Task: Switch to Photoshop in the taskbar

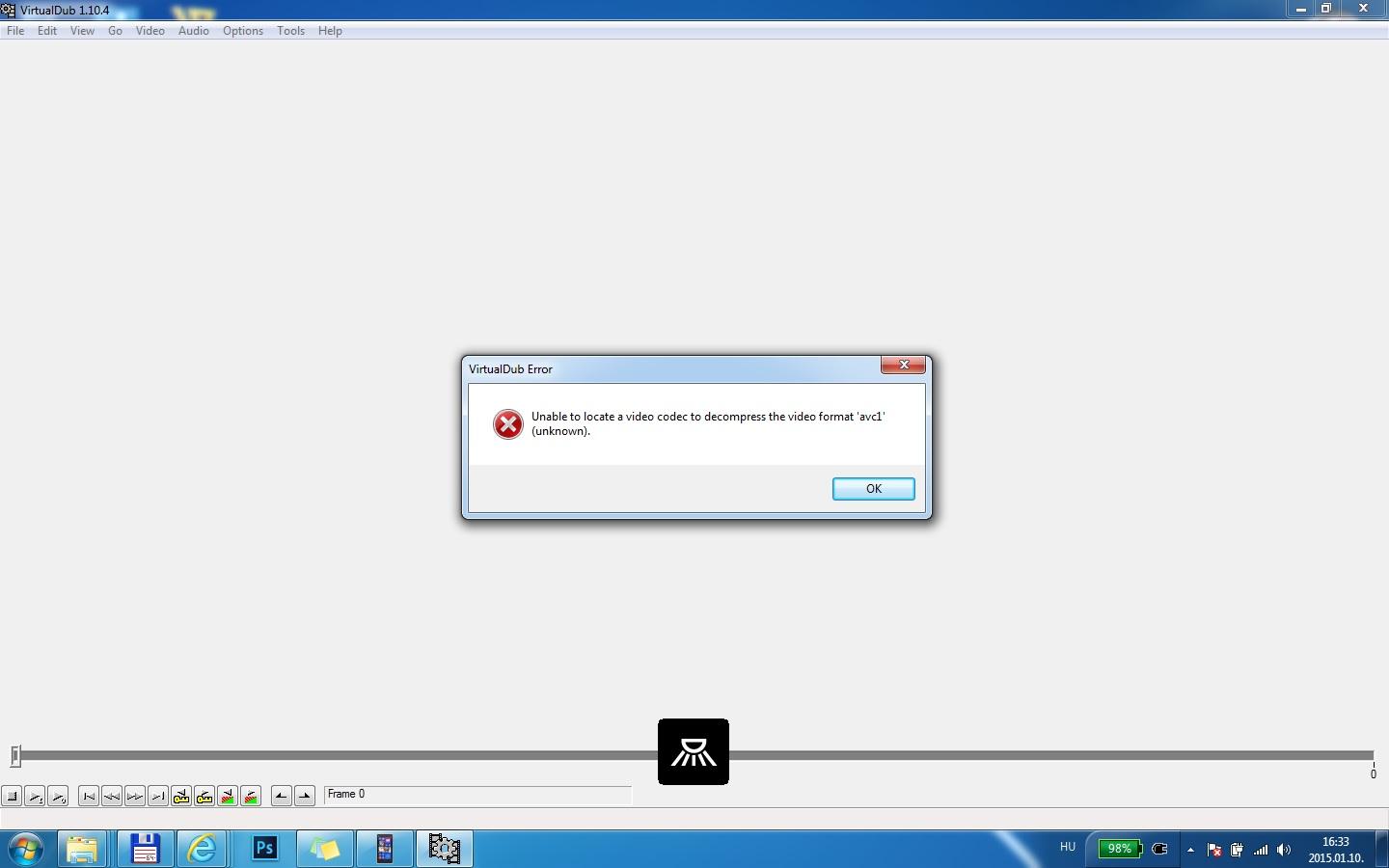Action: pos(264,849)
